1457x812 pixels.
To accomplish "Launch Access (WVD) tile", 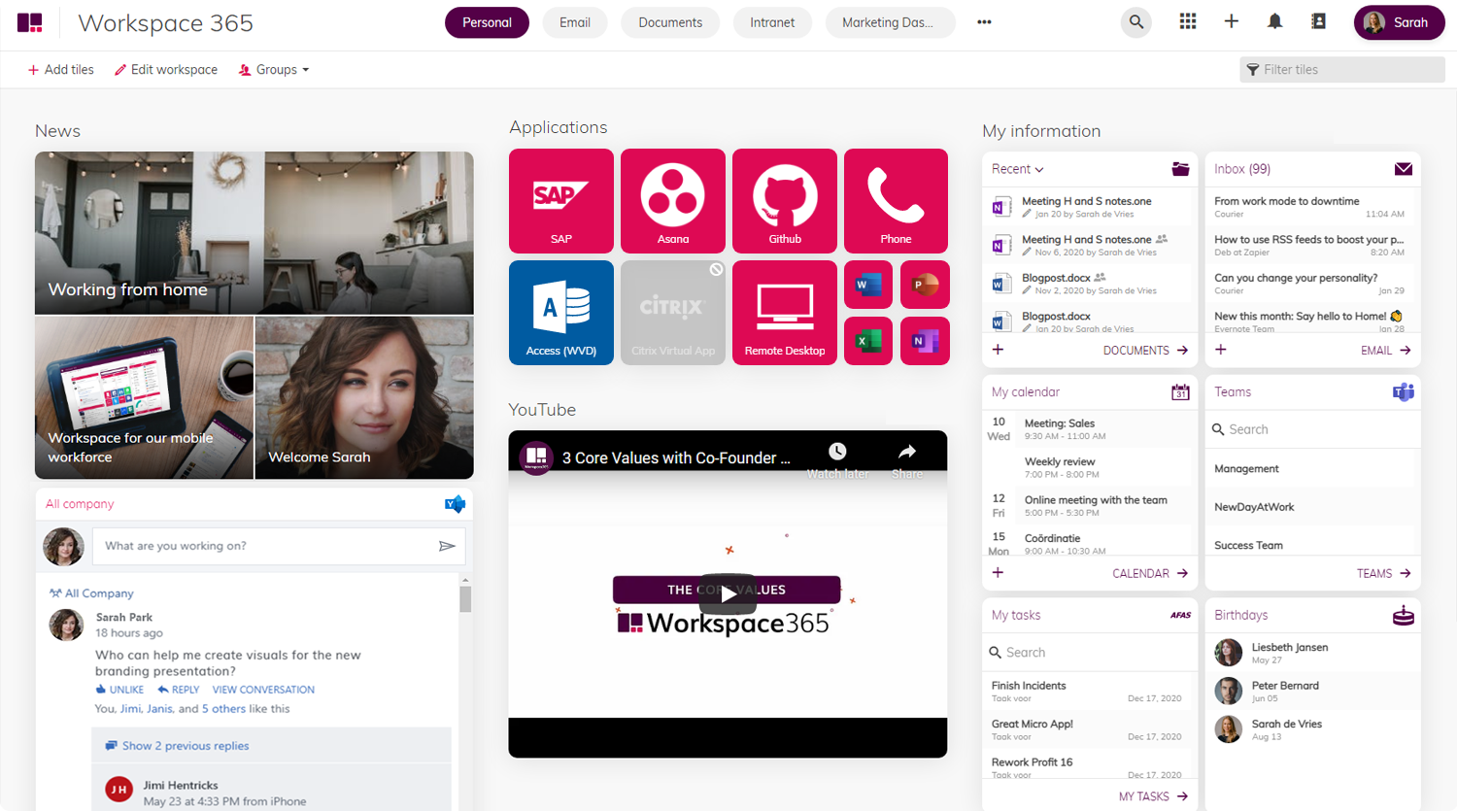I will [561, 313].
